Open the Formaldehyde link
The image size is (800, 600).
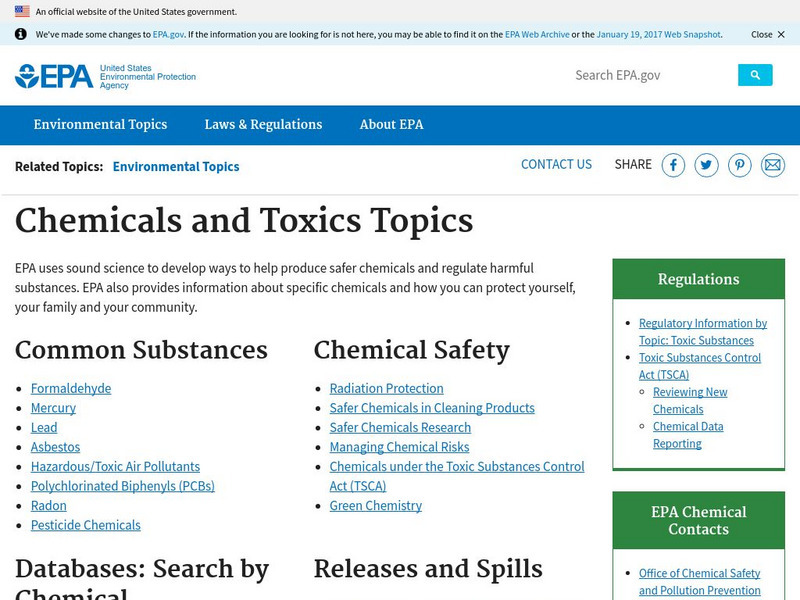coord(69,388)
